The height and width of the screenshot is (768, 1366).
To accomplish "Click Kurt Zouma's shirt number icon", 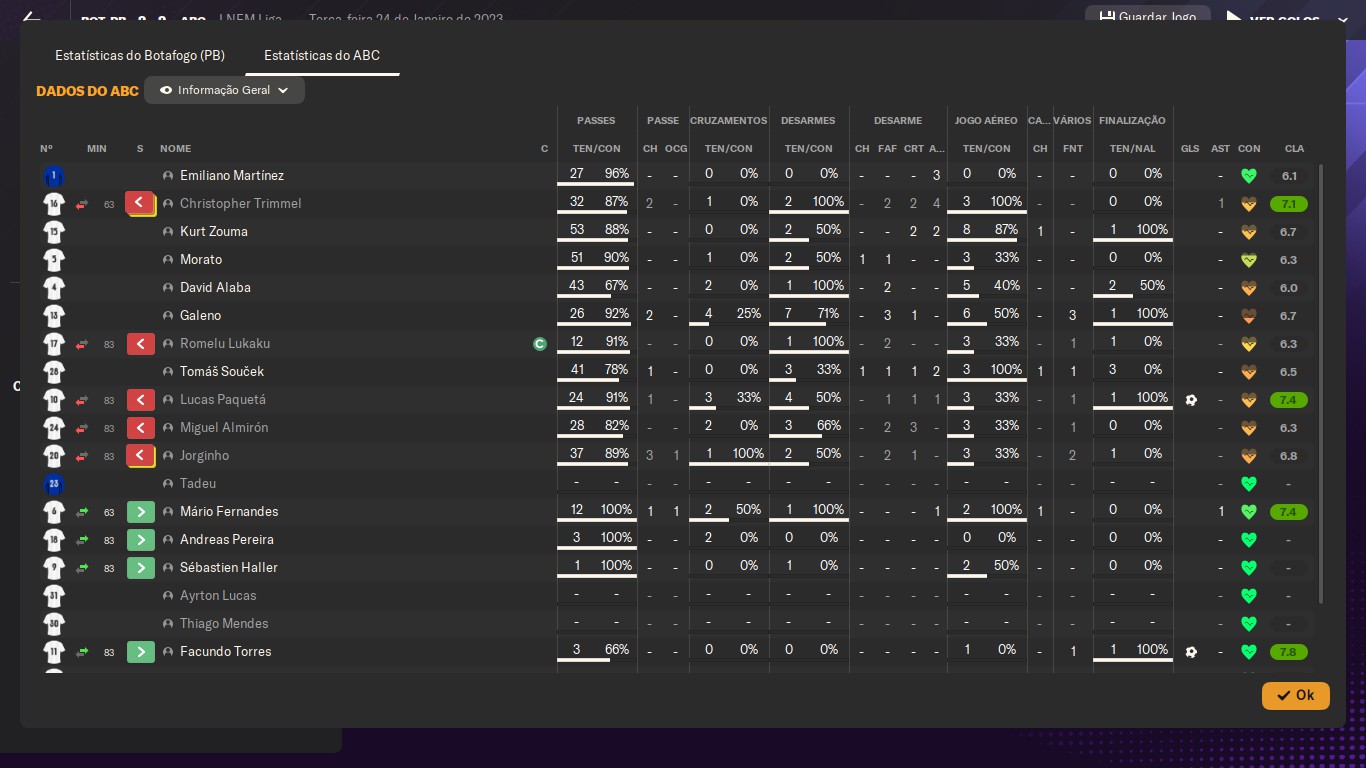I will point(54,232).
